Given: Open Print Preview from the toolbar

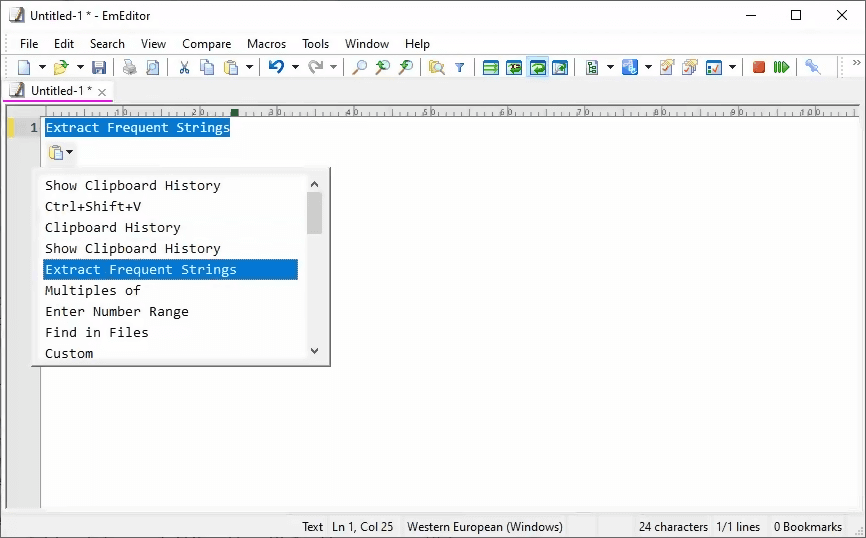Looking at the screenshot, I should (152, 67).
